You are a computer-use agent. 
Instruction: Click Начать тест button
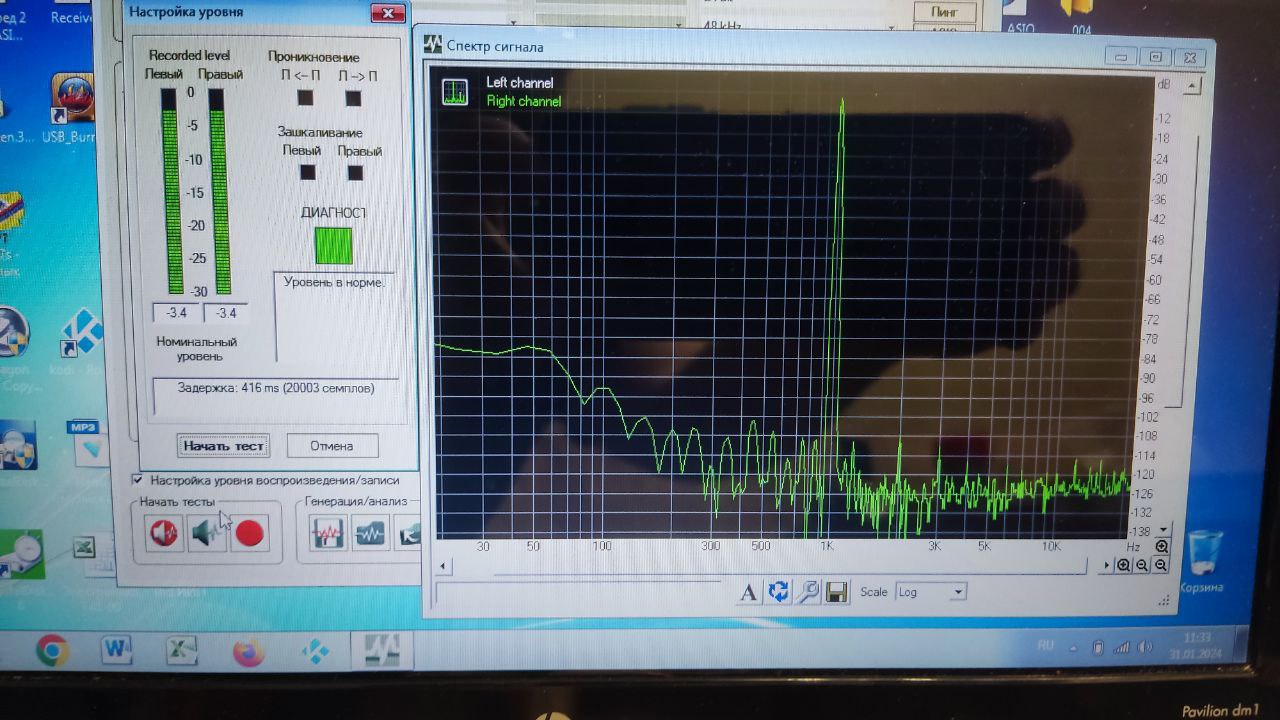[x=224, y=446]
